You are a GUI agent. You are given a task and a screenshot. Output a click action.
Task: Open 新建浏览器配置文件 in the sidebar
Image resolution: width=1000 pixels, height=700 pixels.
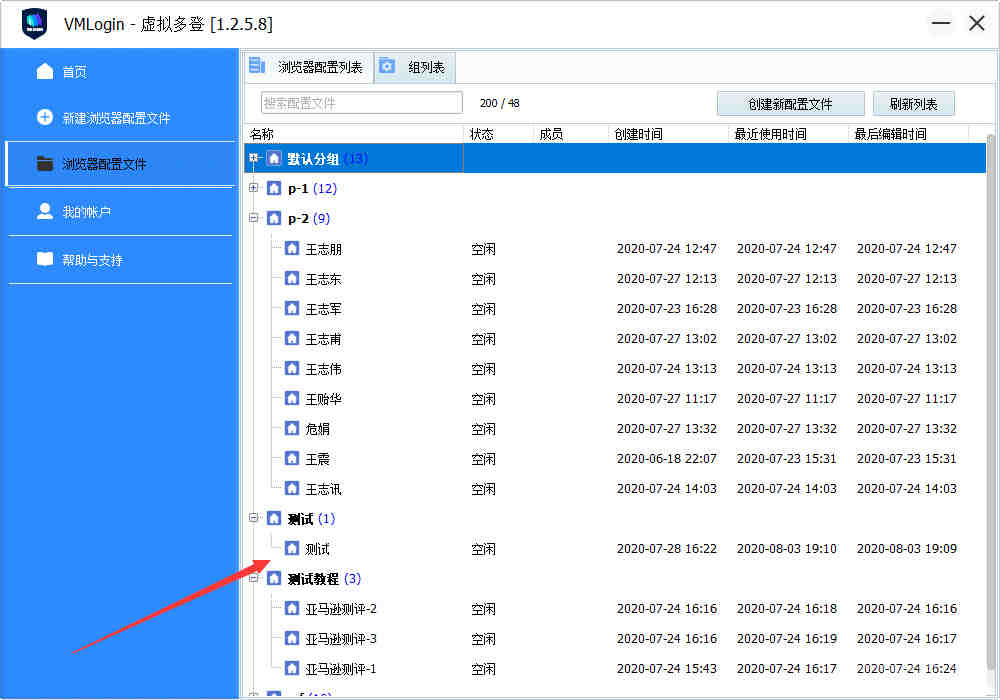click(x=116, y=119)
